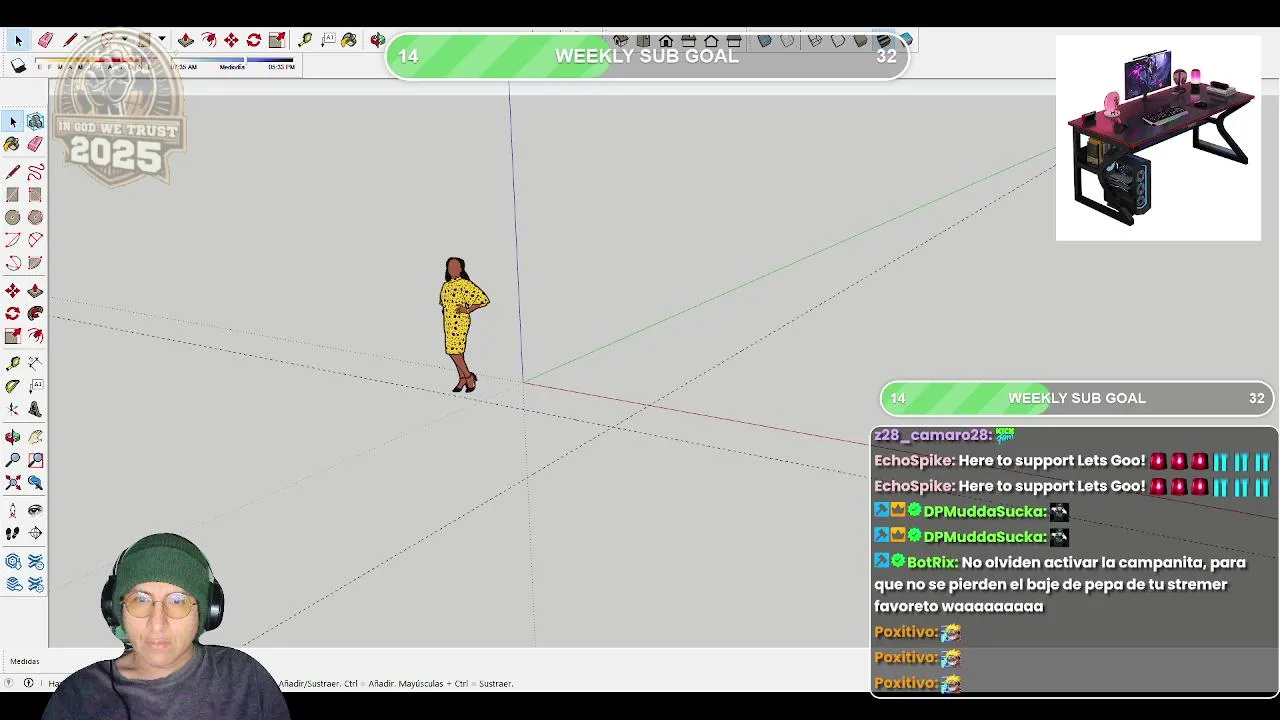This screenshot has width=1280, height=720.
Task: Select the Rotate tool in left toolbar
Action: 13,314
